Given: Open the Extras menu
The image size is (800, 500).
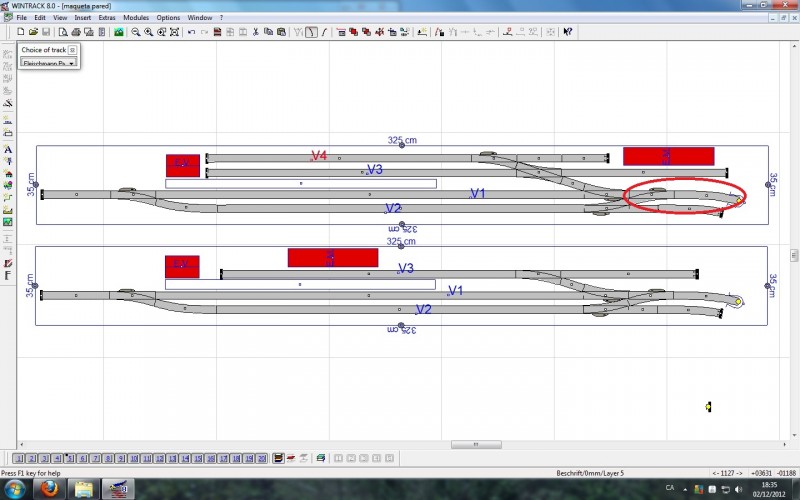Looking at the screenshot, I should (107, 17).
